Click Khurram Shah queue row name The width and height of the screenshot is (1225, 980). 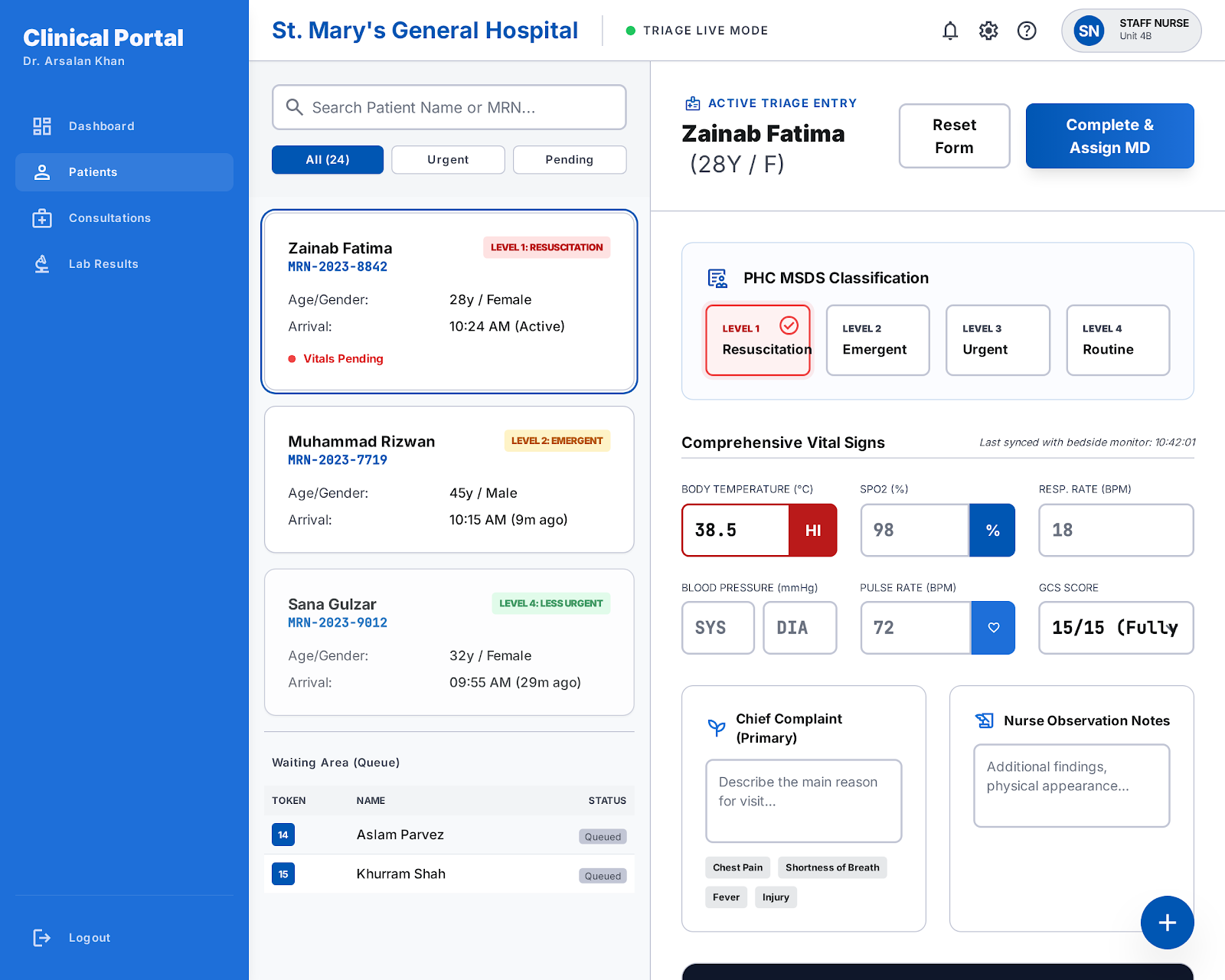pyautogui.click(x=401, y=874)
